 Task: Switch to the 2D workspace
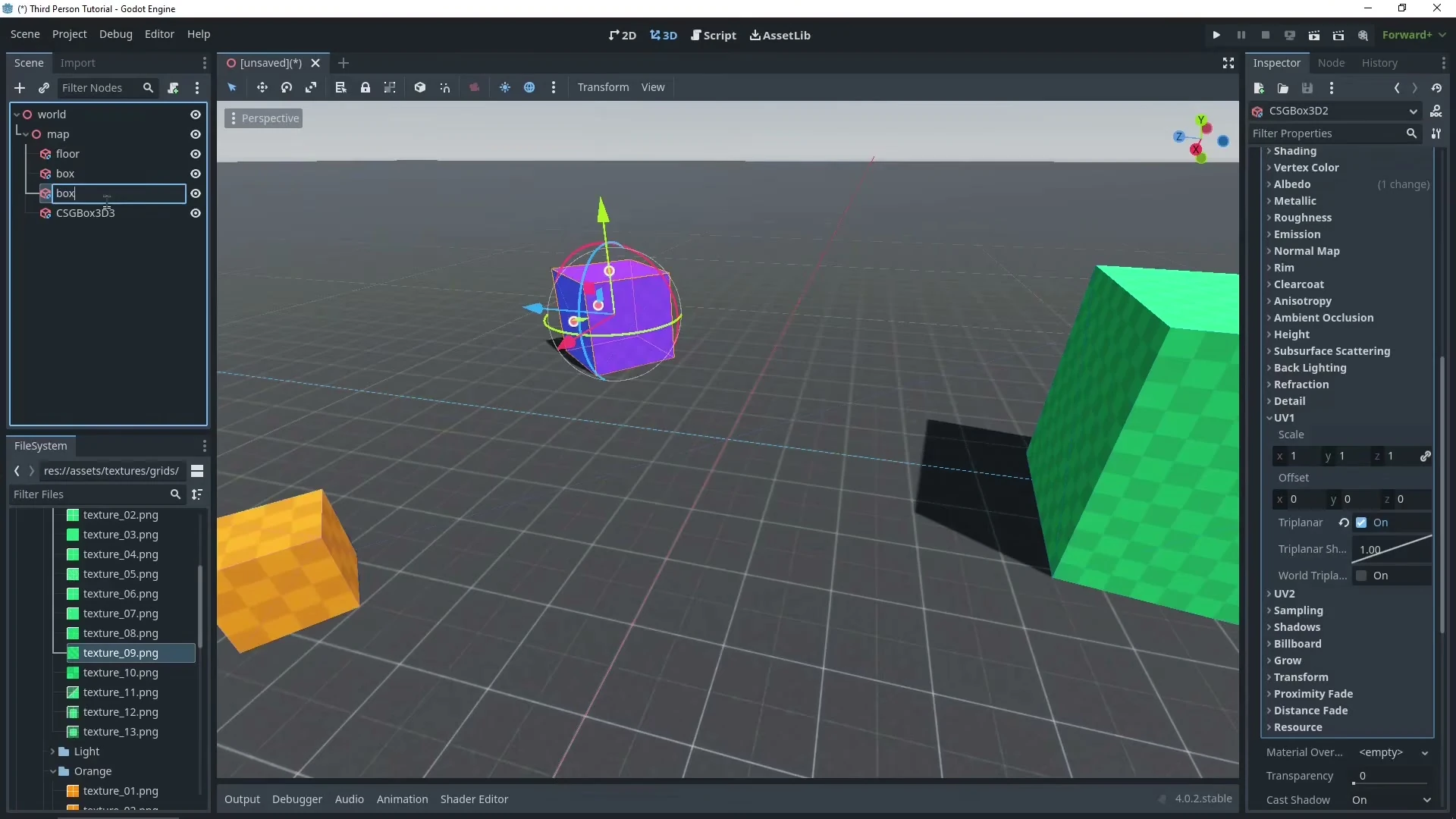(623, 35)
